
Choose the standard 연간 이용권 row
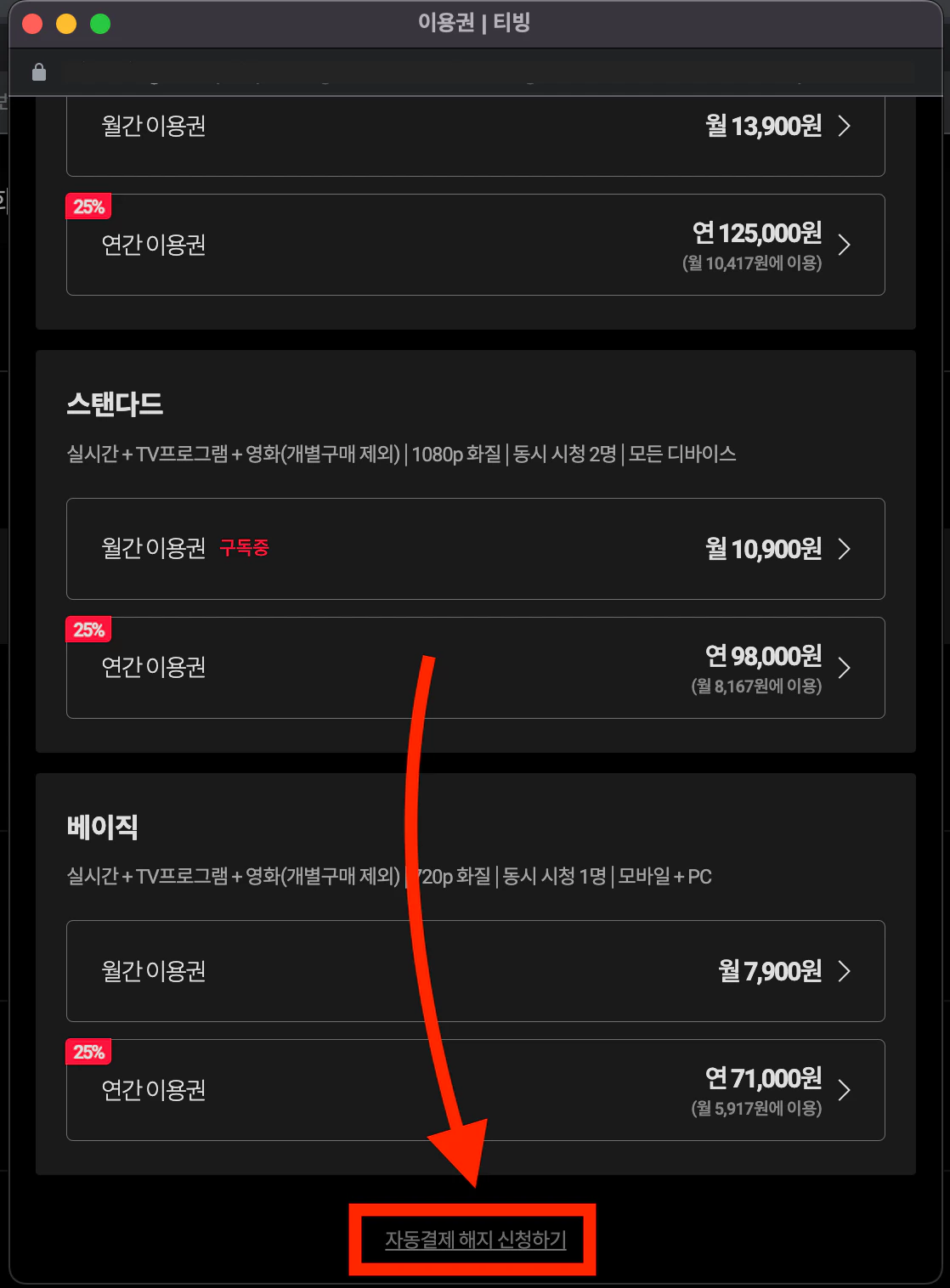476,668
